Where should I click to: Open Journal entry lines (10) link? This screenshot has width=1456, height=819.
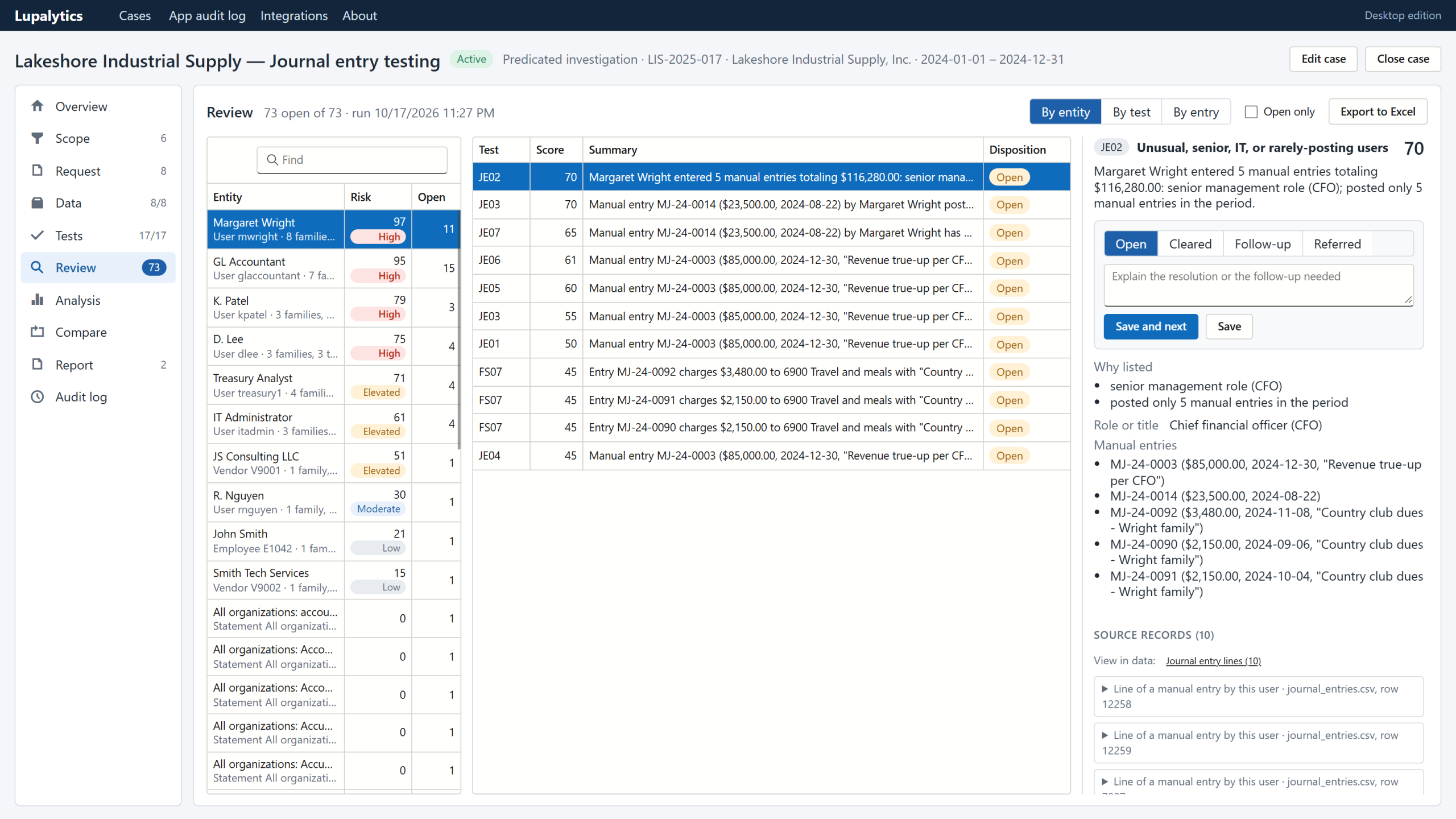pos(1213,661)
